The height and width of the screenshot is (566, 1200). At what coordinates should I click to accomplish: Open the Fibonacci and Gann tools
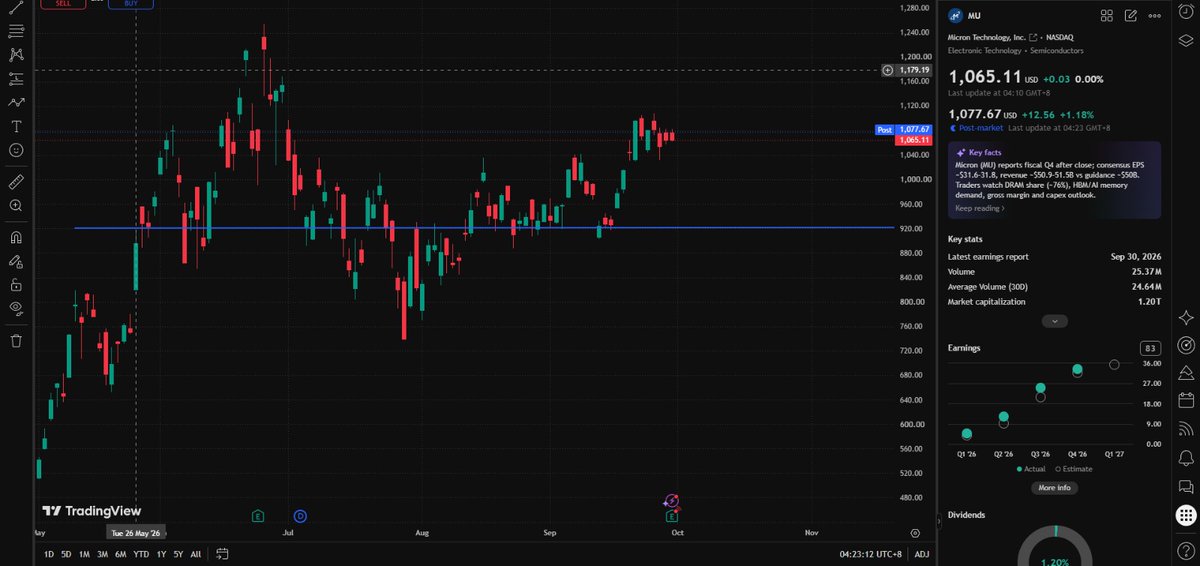[16, 32]
